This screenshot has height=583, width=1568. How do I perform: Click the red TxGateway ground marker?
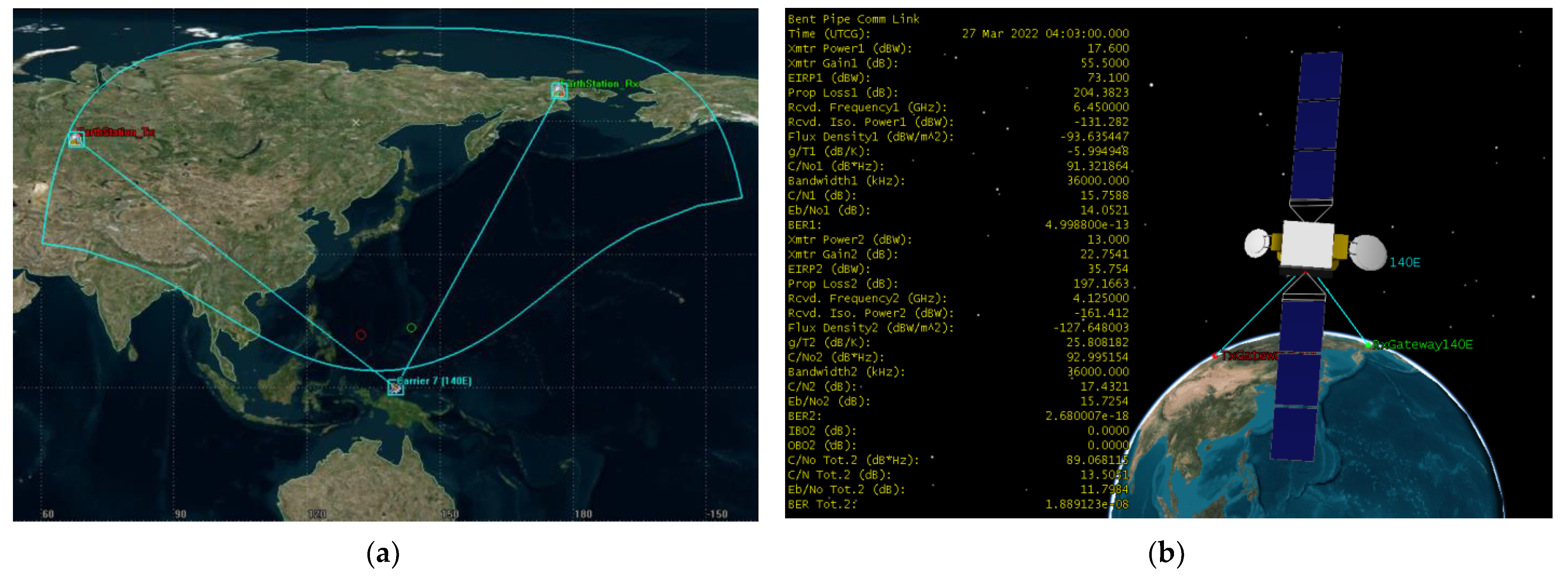tap(1216, 355)
